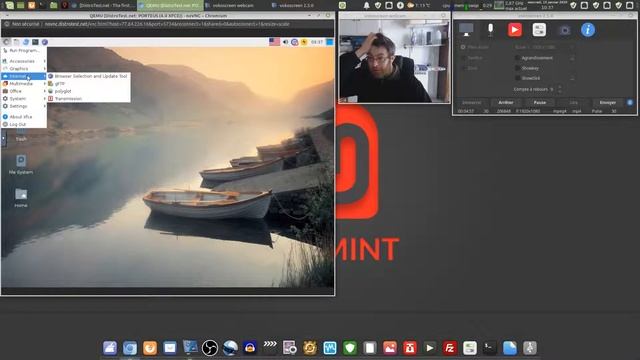Viewport: 640px width, 360px height.
Task: Open the red video player tab in vokoscreen
Action: [515, 30]
